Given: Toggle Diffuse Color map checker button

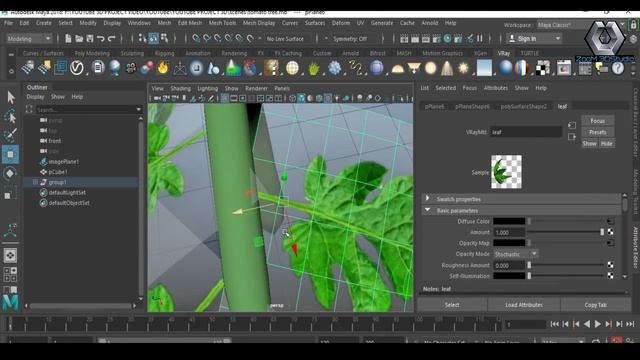Looking at the screenshot, I should [x=610, y=221].
